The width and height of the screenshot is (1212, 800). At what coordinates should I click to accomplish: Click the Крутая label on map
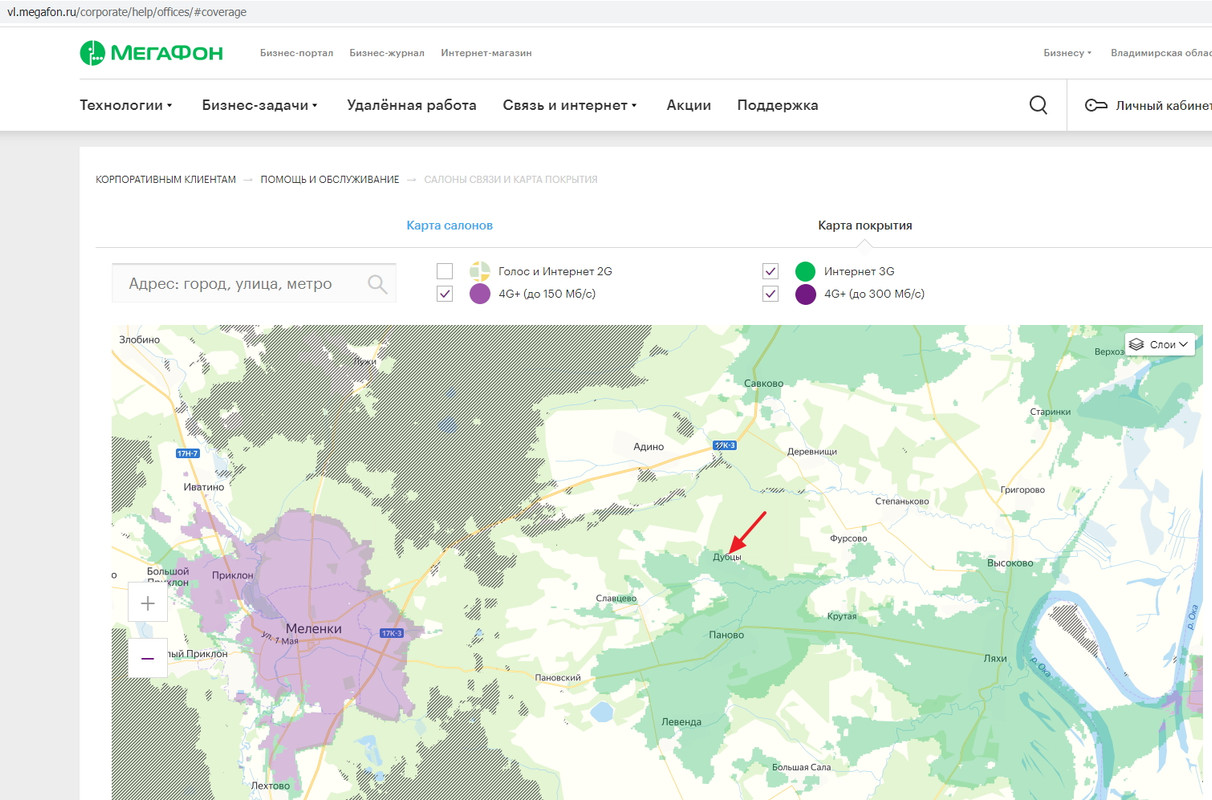pos(842,616)
